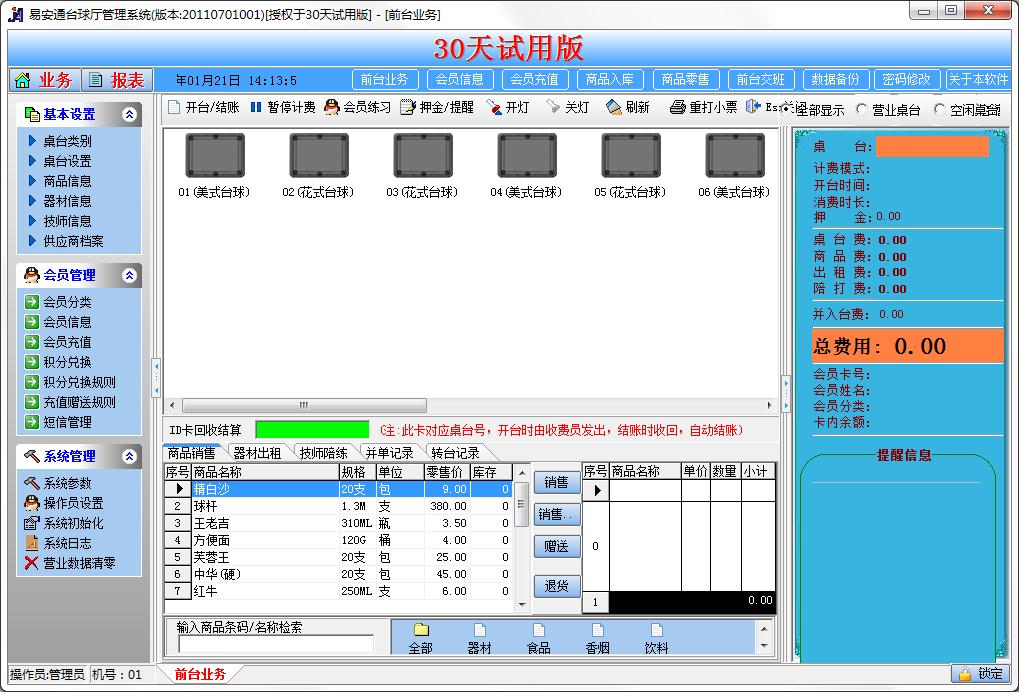Select the 营业桌台 radio button
Screen dimensions: 1019x692
(x=862, y=110)
